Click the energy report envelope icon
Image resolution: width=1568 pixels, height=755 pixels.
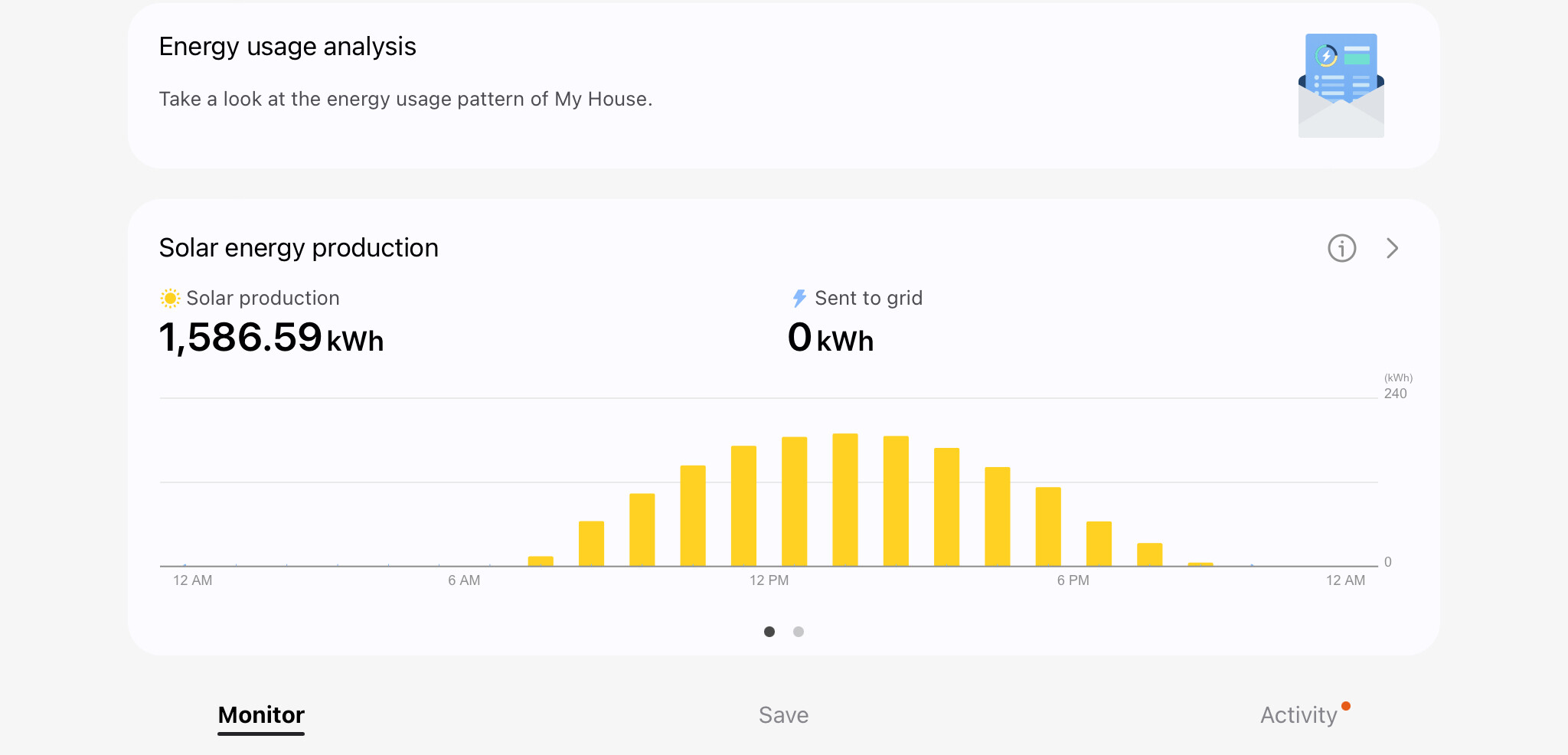[x=1341, y=86]
